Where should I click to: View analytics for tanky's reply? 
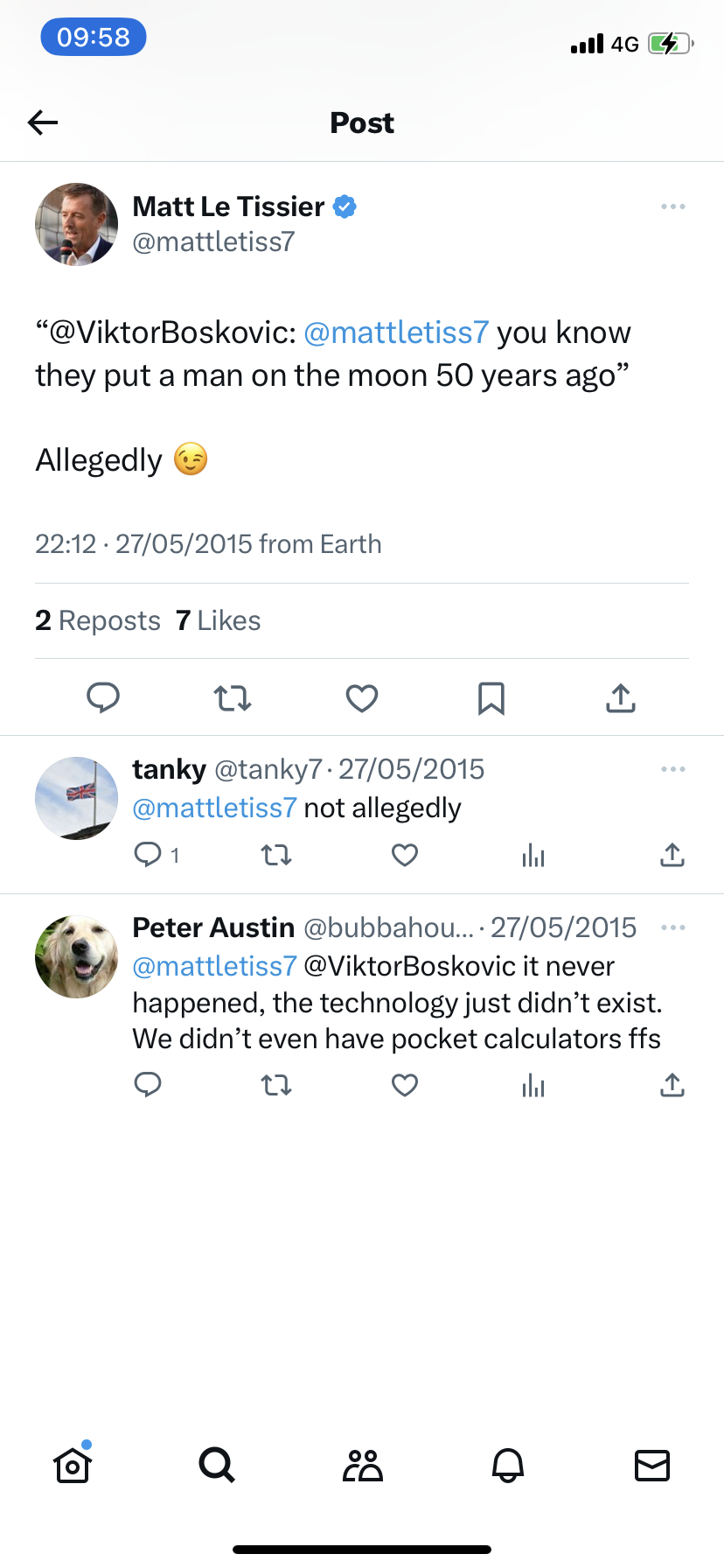coord(533,855)
